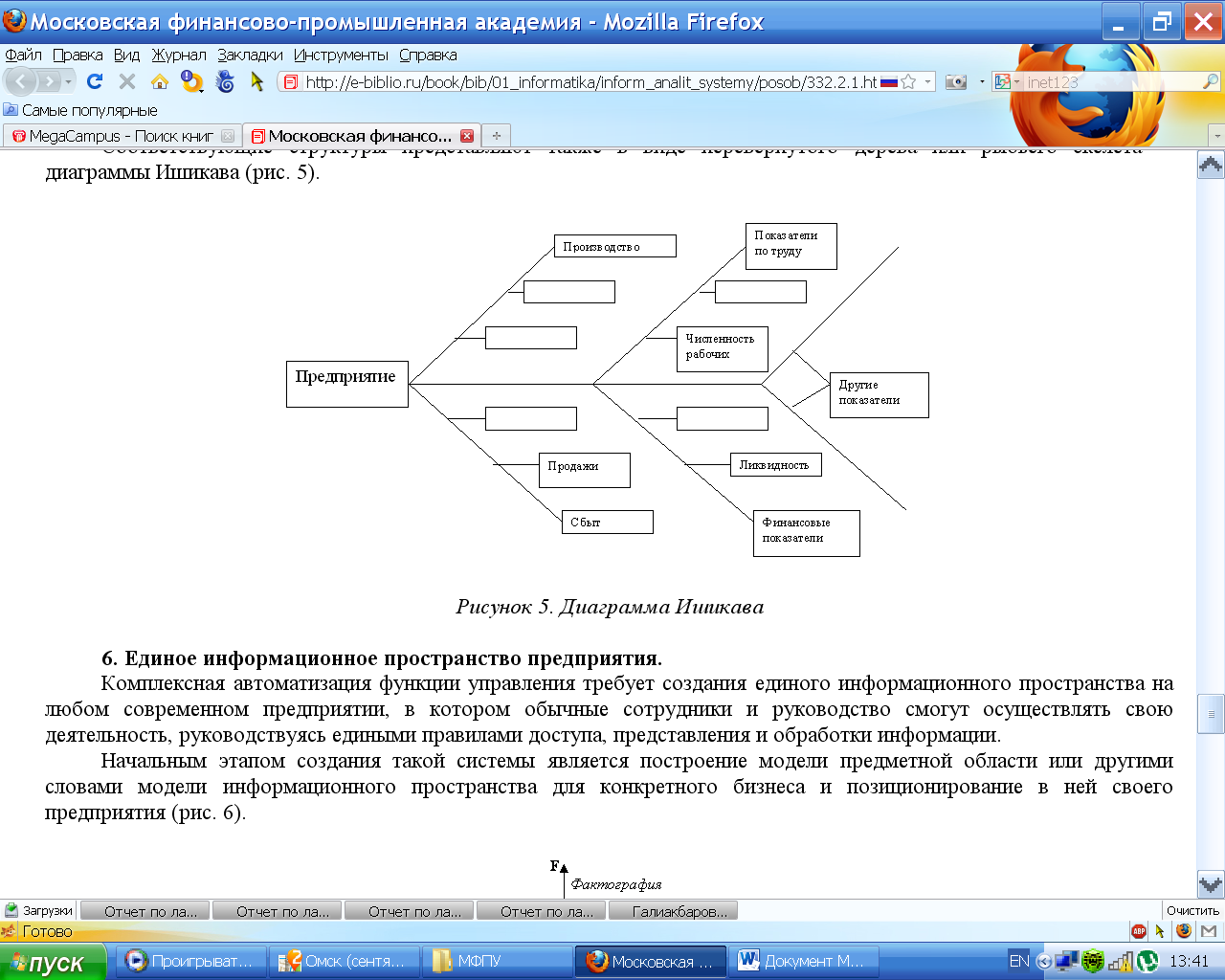Click the caption Рисунок 5. Диаграмма Ишикава

tap(610, 607)
